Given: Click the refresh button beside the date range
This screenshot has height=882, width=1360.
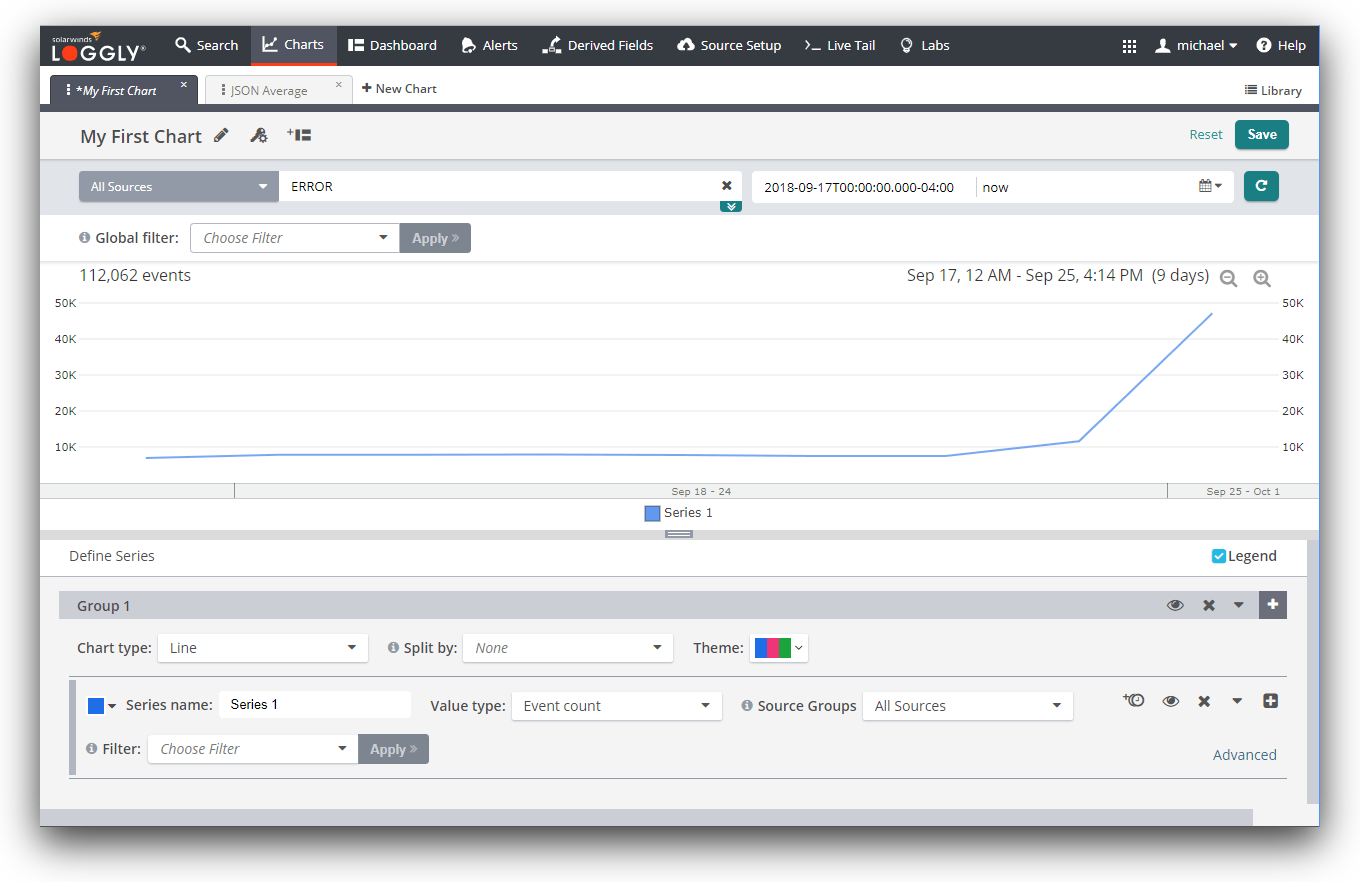Looking at the screenshot, I should [1261, 186].
